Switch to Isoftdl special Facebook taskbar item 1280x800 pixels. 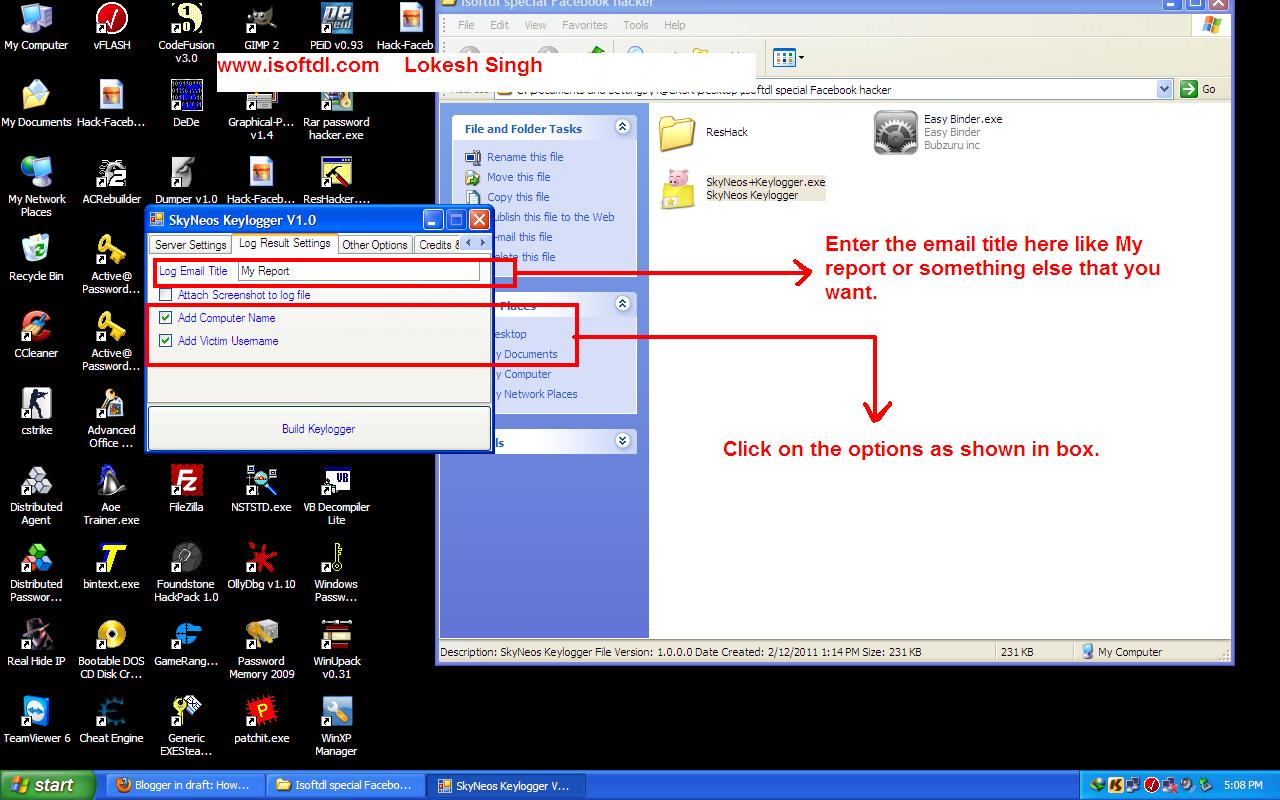click(344, 785)
